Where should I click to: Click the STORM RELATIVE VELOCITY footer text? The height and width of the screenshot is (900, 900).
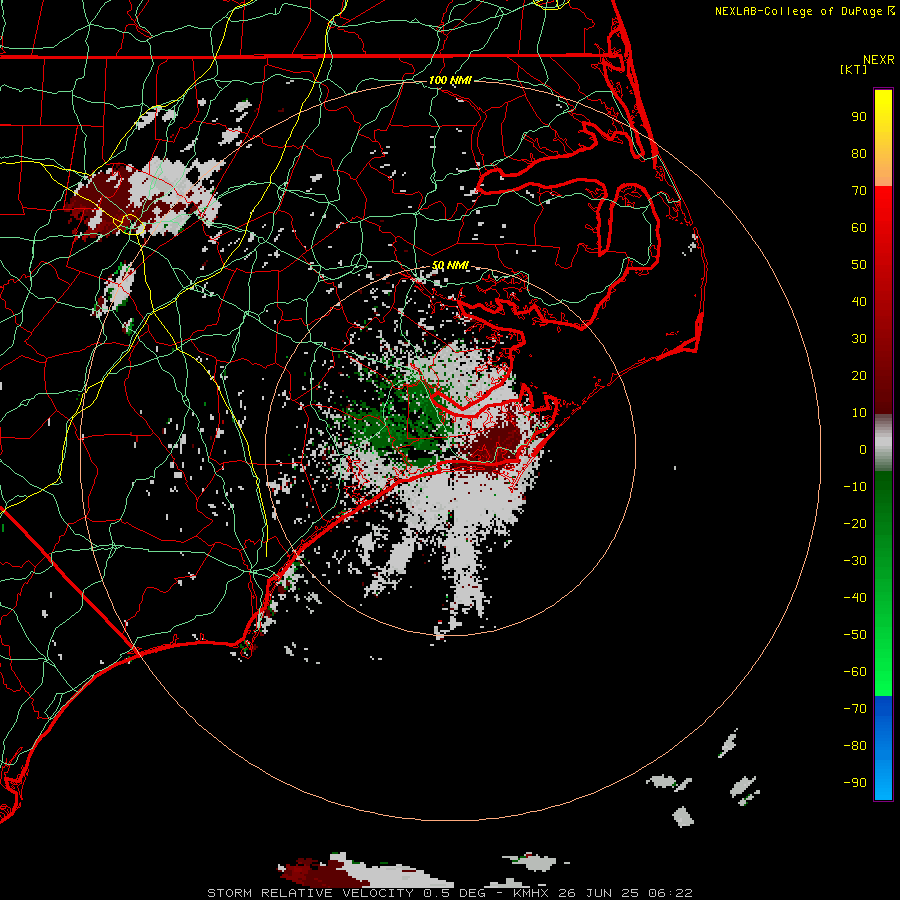pos(311,893)
